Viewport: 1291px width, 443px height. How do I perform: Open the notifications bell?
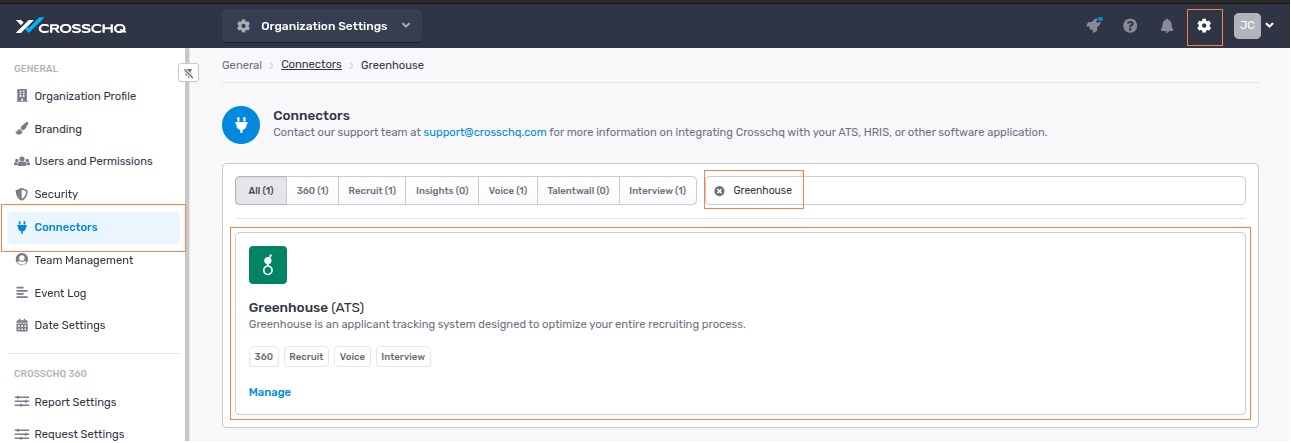tap(1166, 26)
